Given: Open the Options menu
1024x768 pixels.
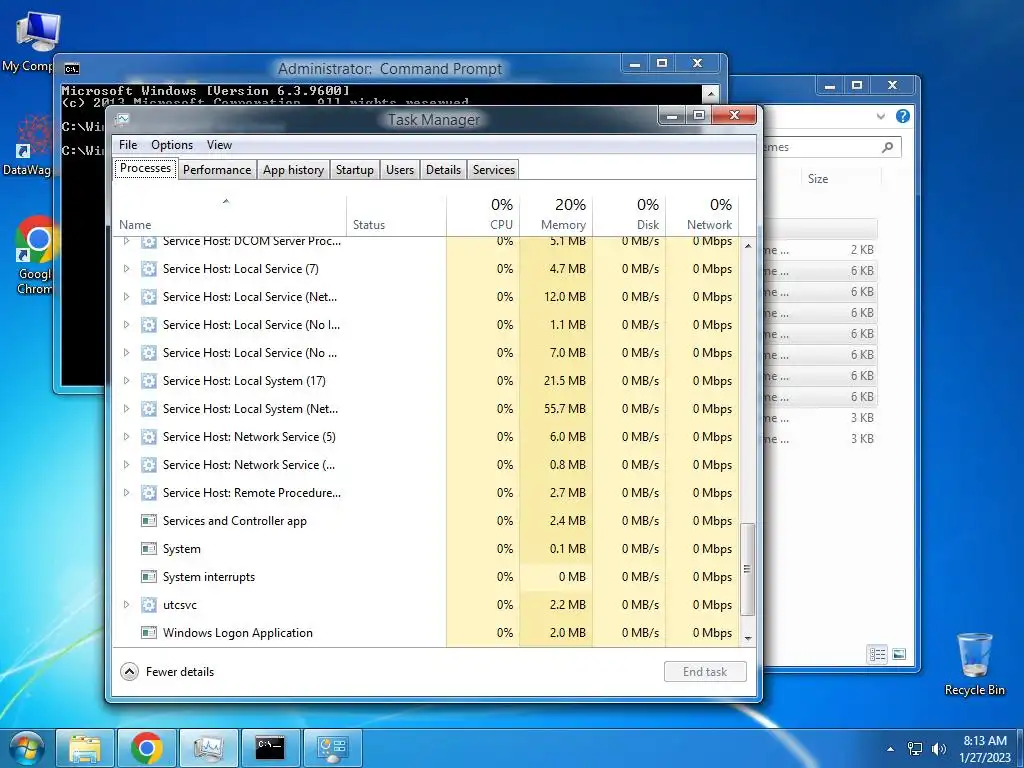Looking at the screenshot, I should pos(172,145).
